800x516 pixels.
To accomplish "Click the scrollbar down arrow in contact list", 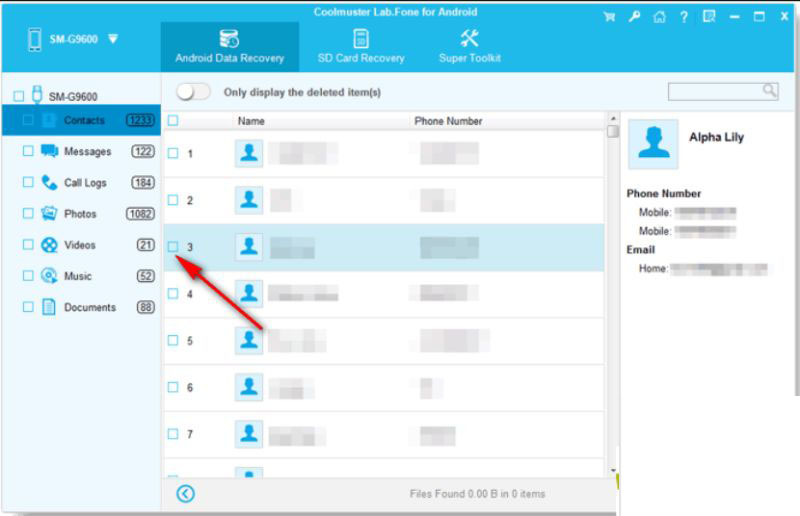I will pyautogui.click(x=613, y=470).
